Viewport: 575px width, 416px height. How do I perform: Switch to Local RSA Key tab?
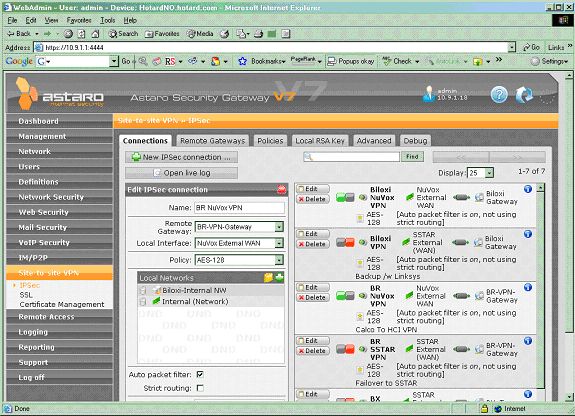(320, 141)
